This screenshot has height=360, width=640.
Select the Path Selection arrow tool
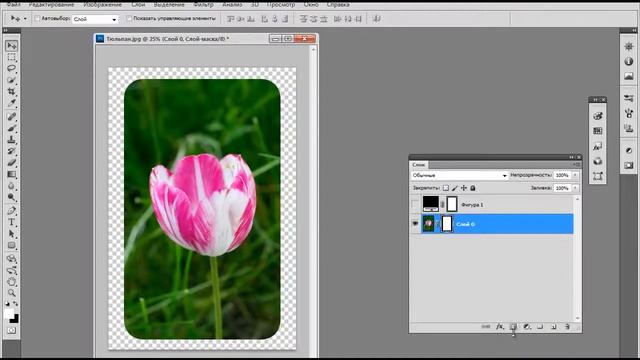tap(11, 233)
